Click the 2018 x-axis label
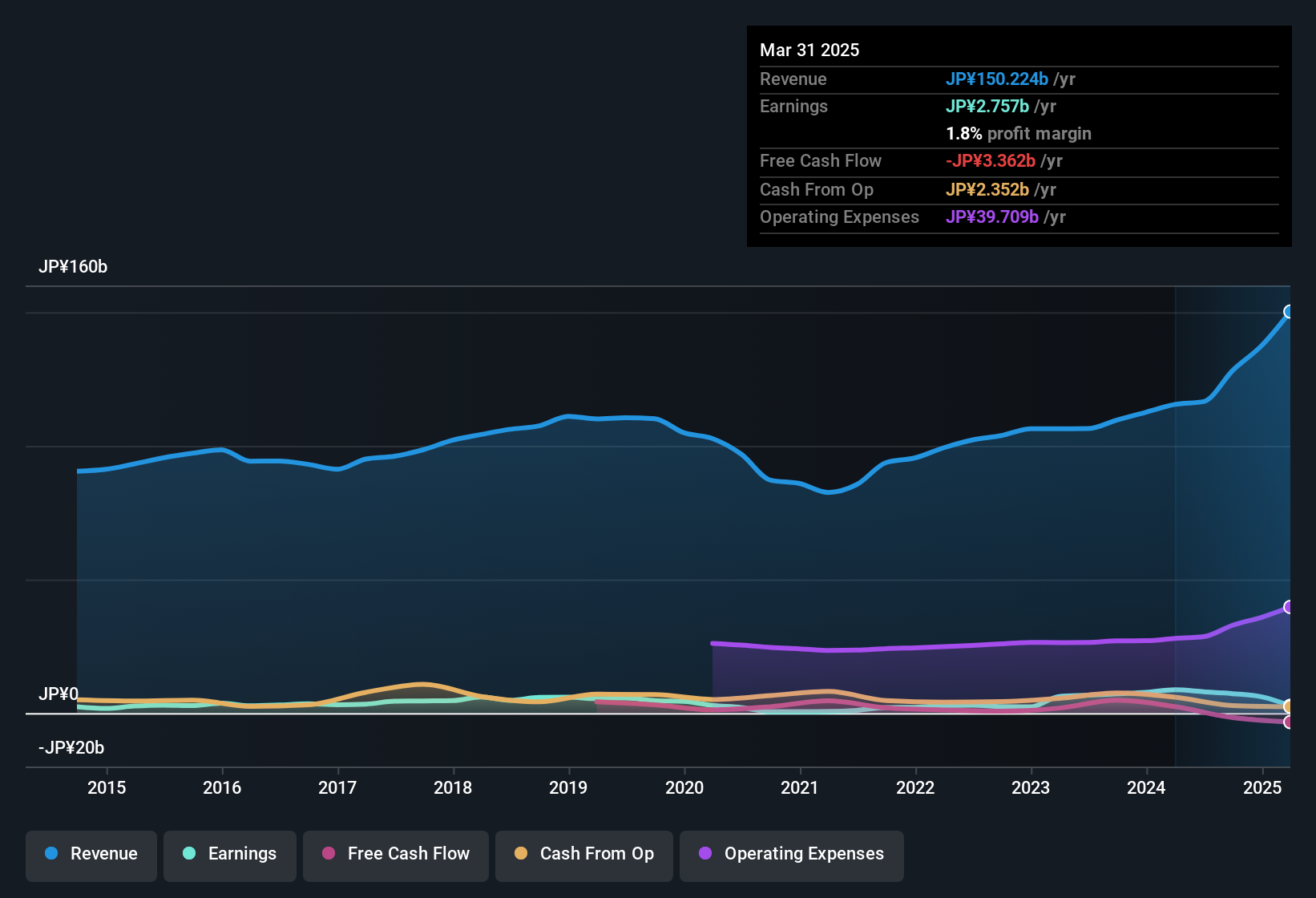The height and width of the screenshot is (898, 1316). click(x=453, y=787)
